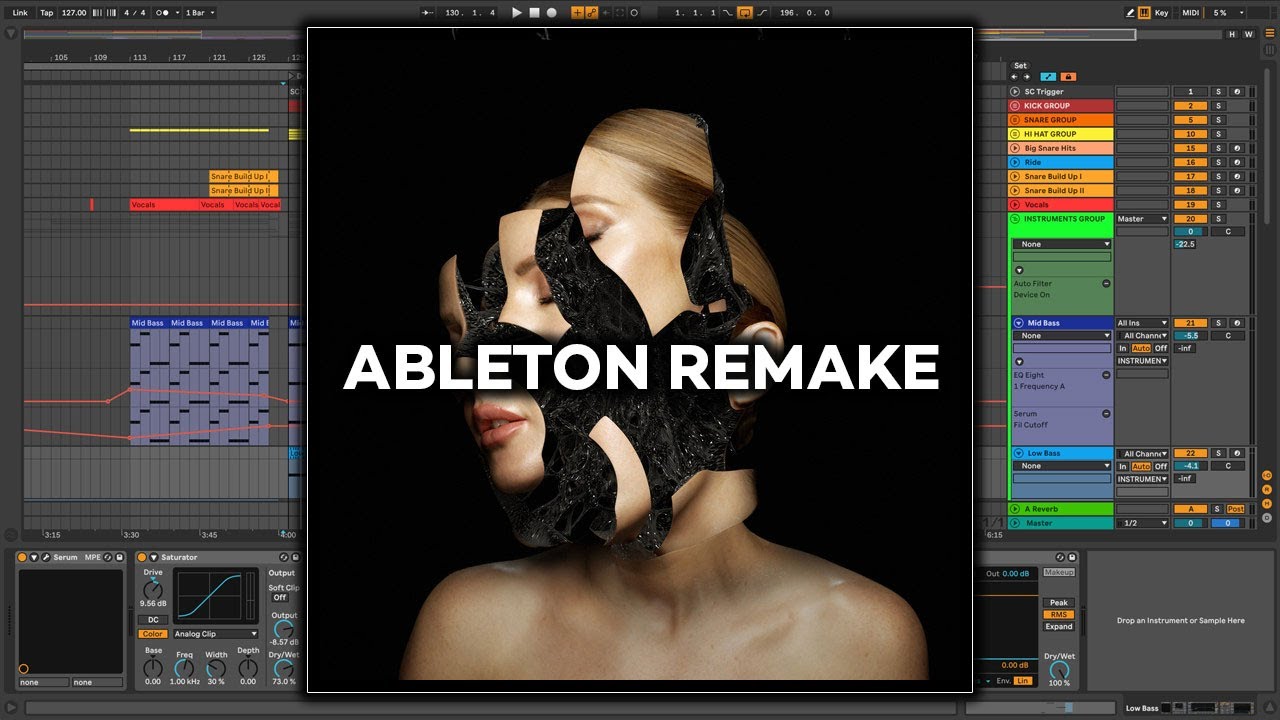The image size is (1280, 720).
Task: Open the Saturator Analog Clip curve dropdown
Action: 216,634
